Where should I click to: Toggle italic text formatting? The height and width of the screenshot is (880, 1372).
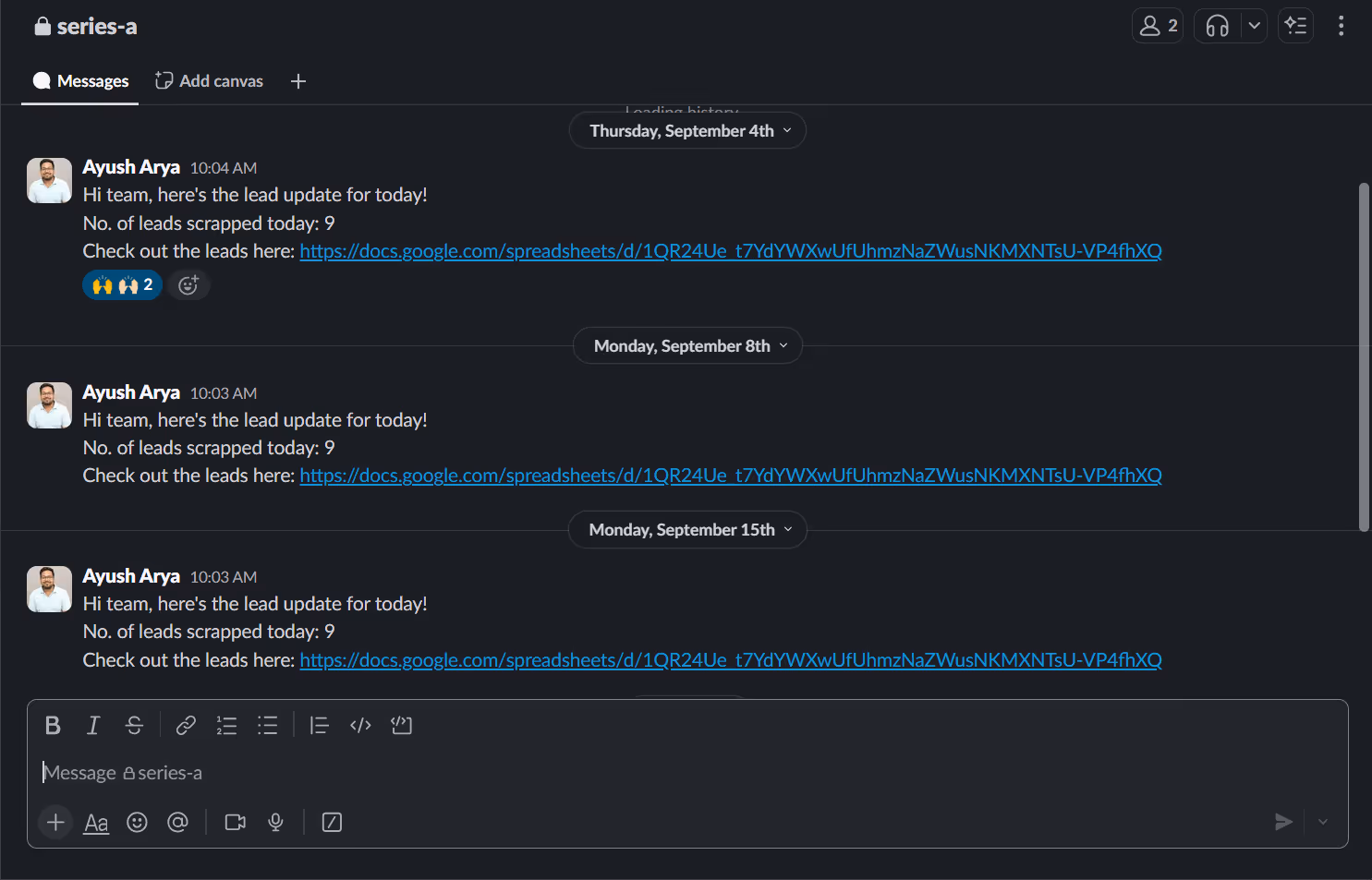92,725
